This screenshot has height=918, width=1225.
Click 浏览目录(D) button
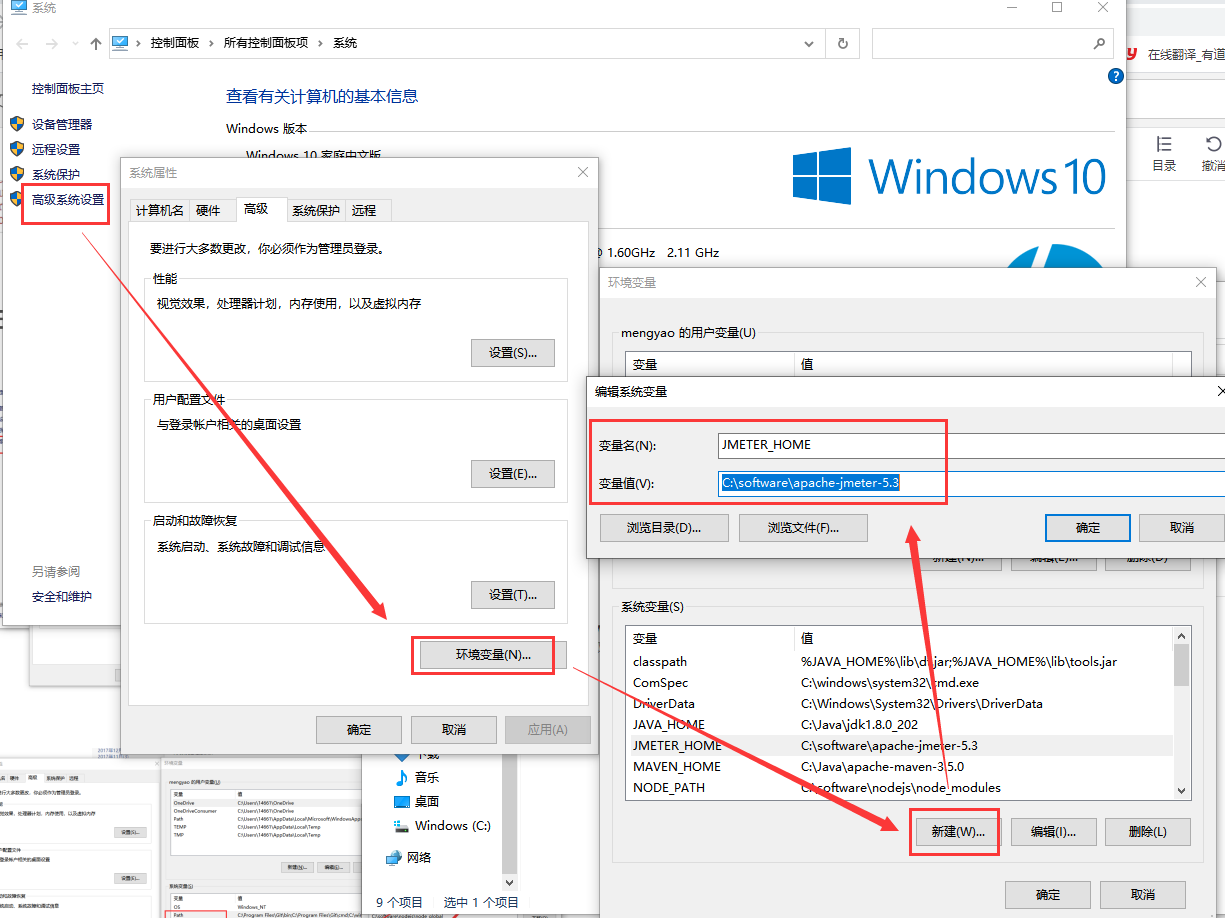click(x=664, y=528)
